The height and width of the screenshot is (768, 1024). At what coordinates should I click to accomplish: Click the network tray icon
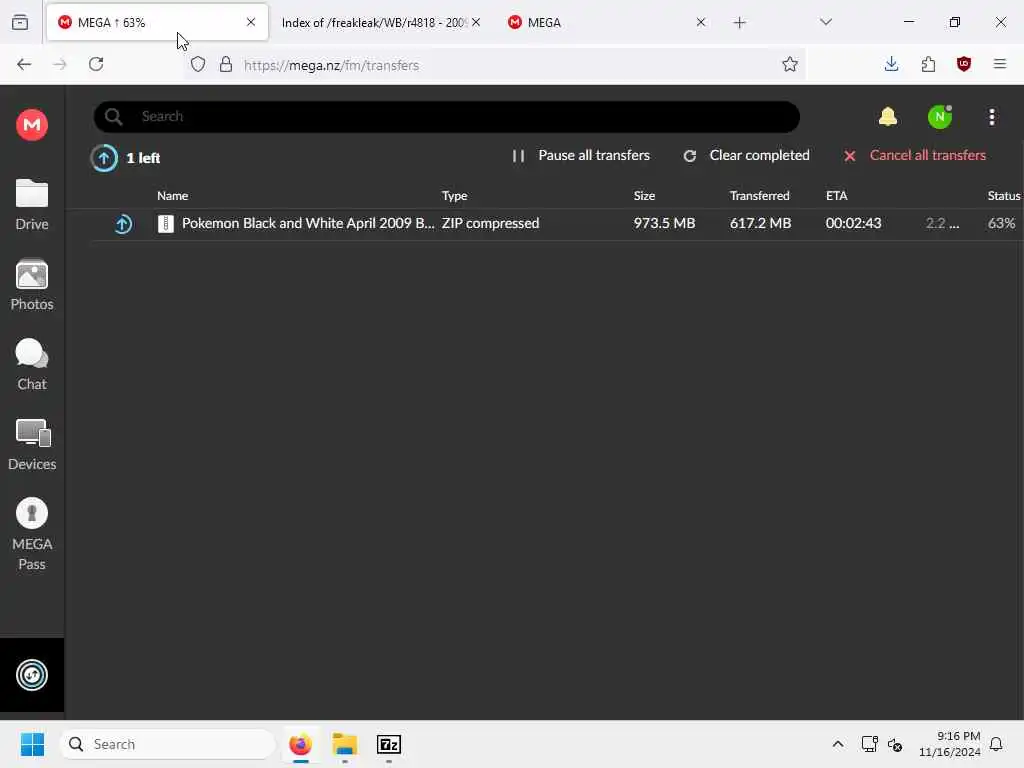[x=869, y=744]
